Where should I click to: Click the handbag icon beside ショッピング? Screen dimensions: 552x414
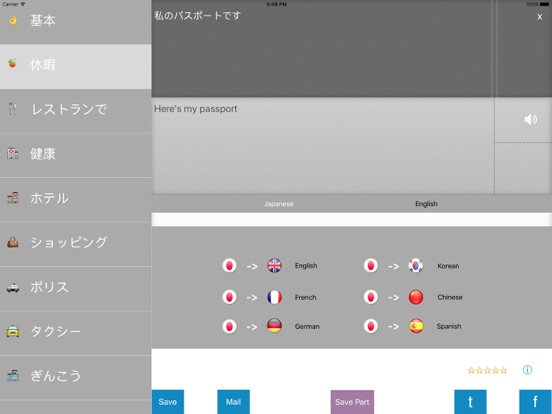click(x=13, y=242)
